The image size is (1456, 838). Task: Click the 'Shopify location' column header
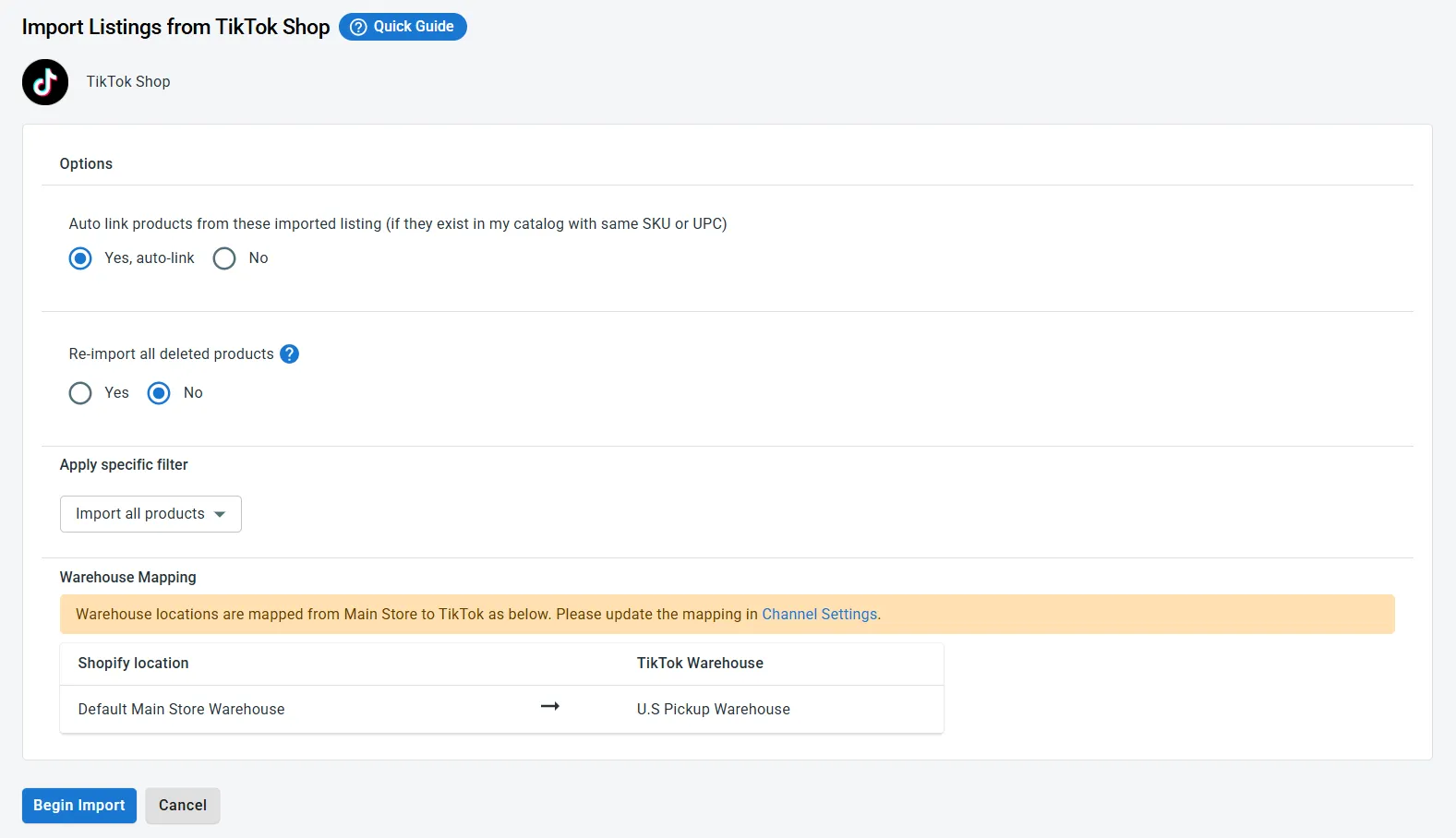[133, 664]
